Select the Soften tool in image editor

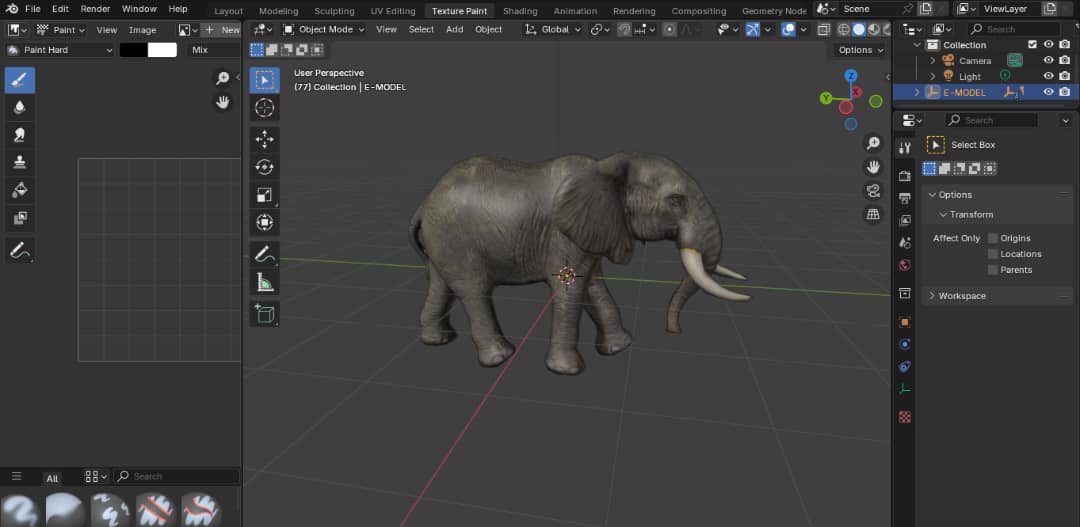(x=20, y=107)
